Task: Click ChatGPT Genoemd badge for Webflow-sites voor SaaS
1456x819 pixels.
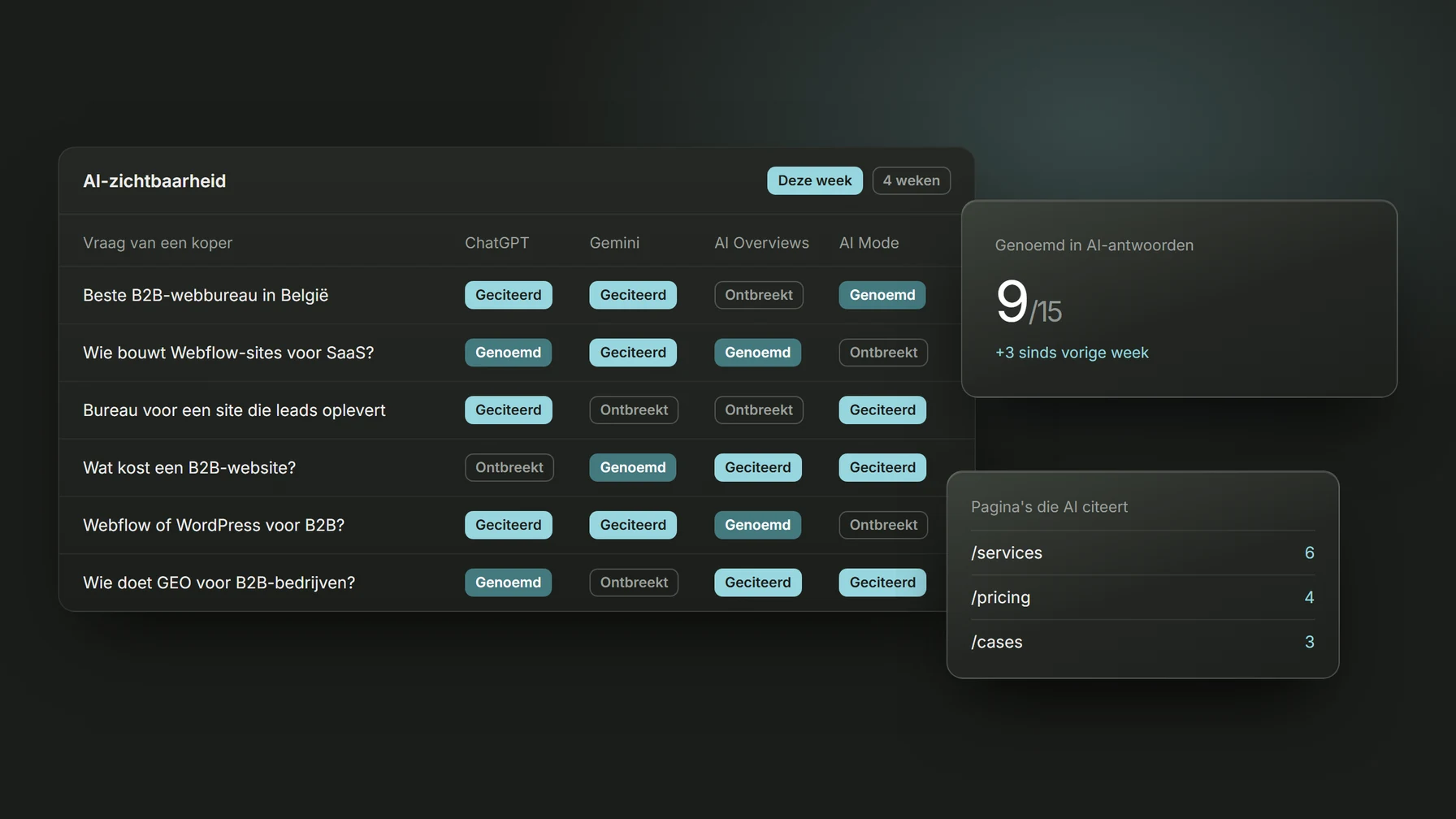Action: pyautogui.click(x=509, y=353)
